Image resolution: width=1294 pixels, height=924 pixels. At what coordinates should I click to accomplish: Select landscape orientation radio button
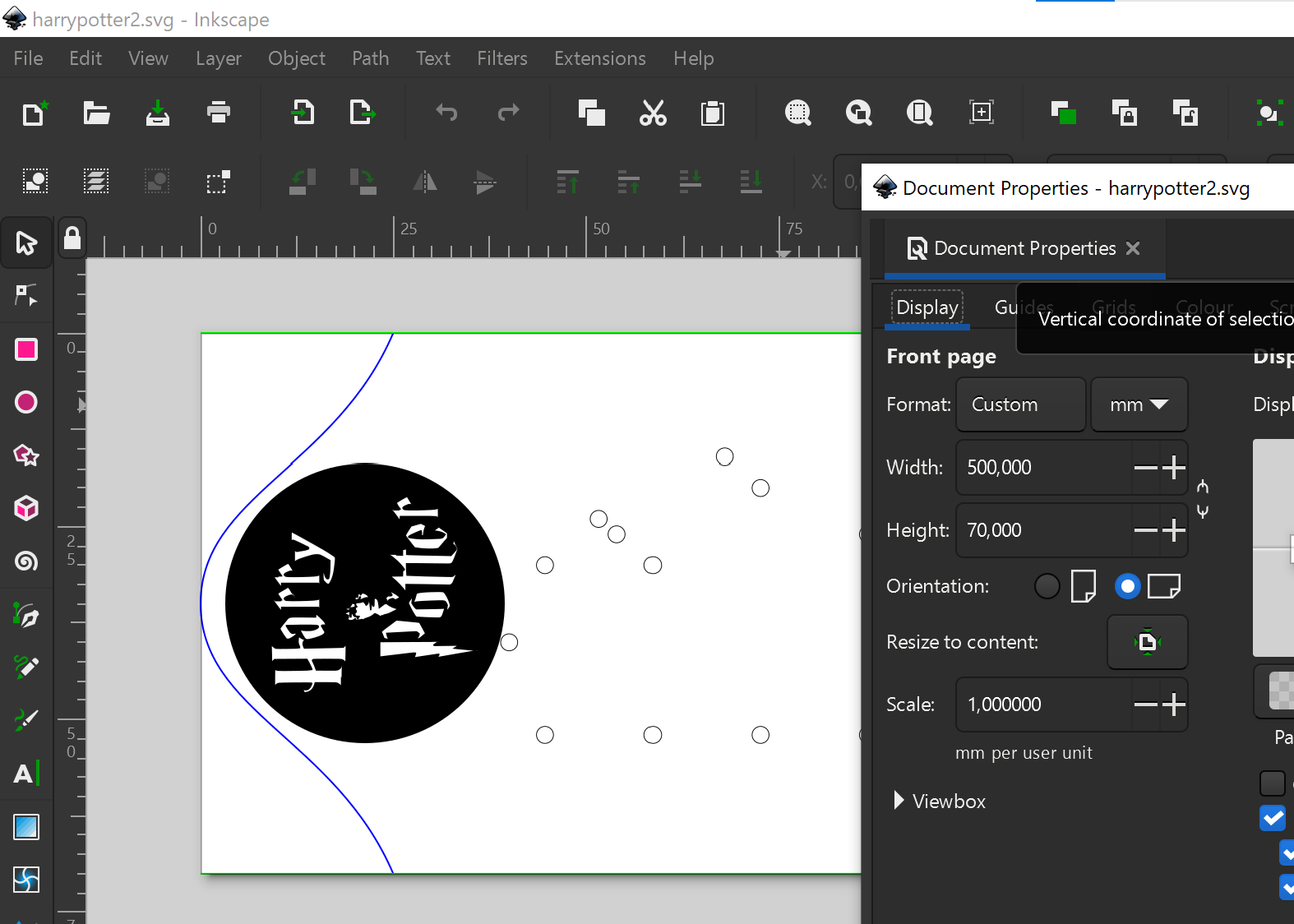[x=1127, y=586]
